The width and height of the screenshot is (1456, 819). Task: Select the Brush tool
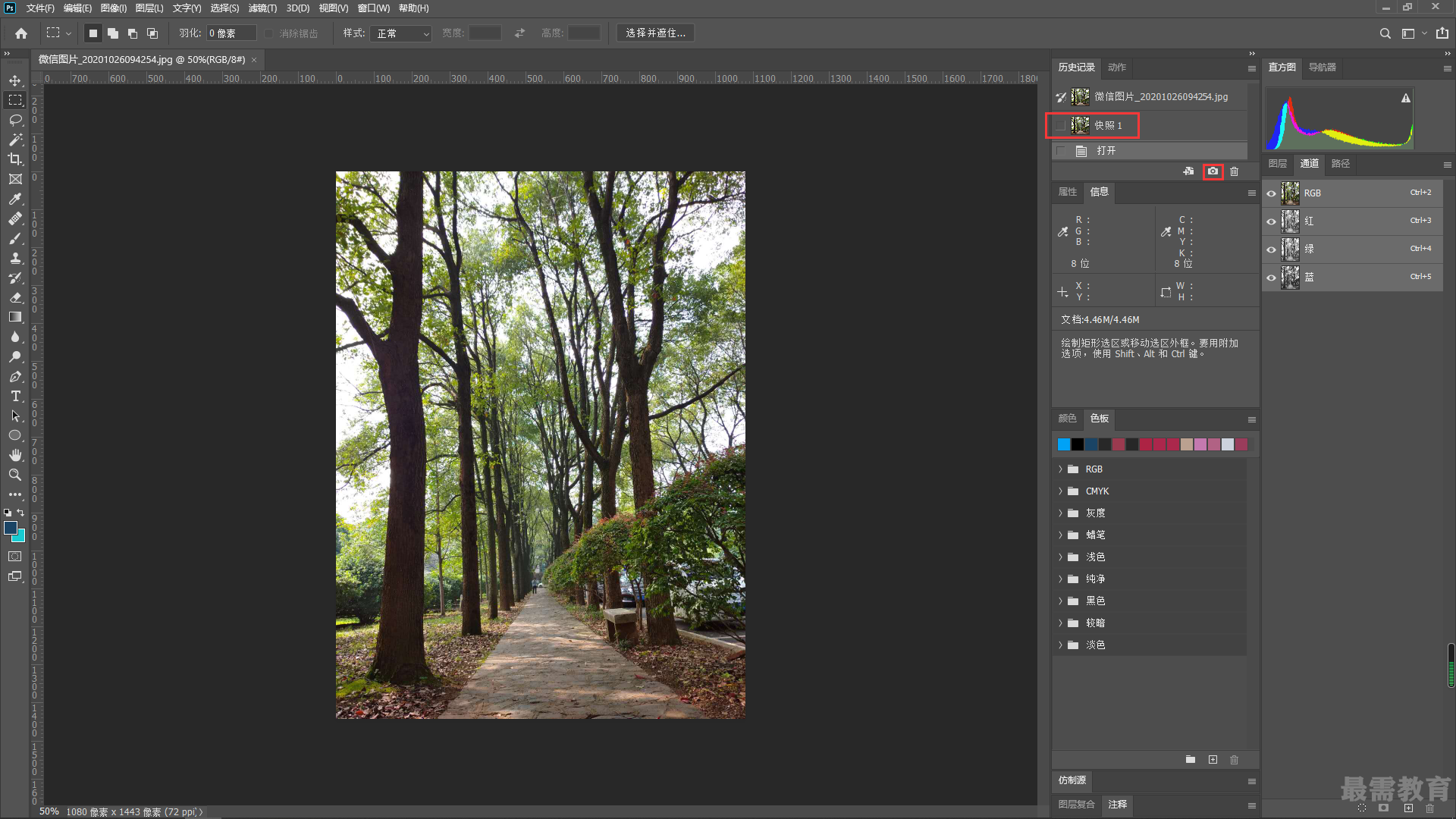pyautogui.click(x=15, y=238)
